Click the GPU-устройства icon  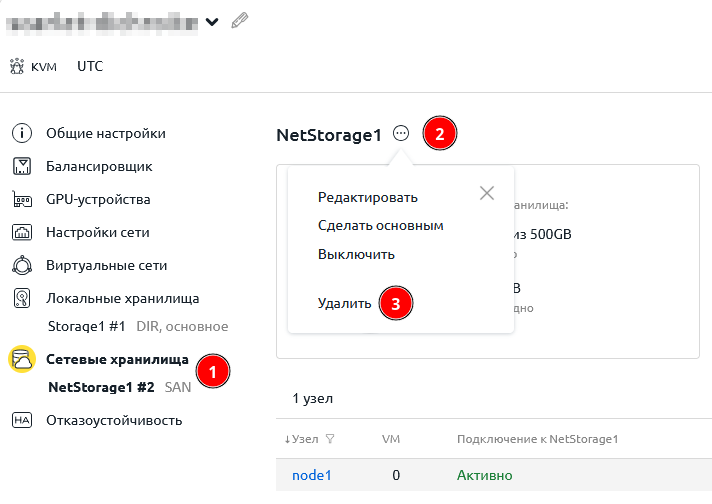22,199
